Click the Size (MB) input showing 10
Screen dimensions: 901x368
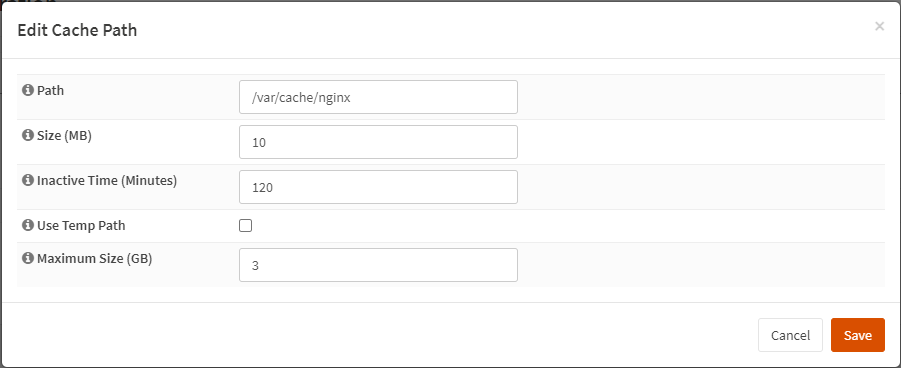point(378,142)
